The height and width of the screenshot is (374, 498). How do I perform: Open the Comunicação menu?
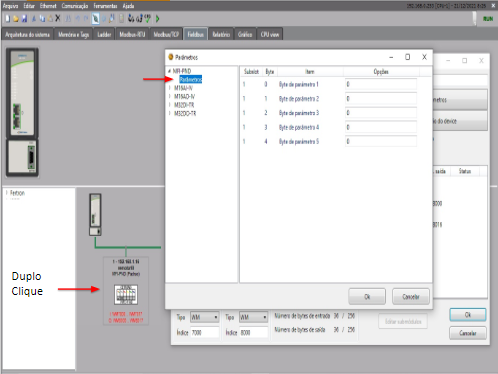[x=75, y=6]
